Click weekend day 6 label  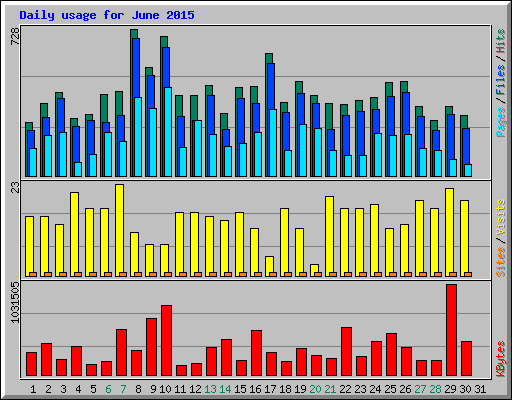click(108, 389)
